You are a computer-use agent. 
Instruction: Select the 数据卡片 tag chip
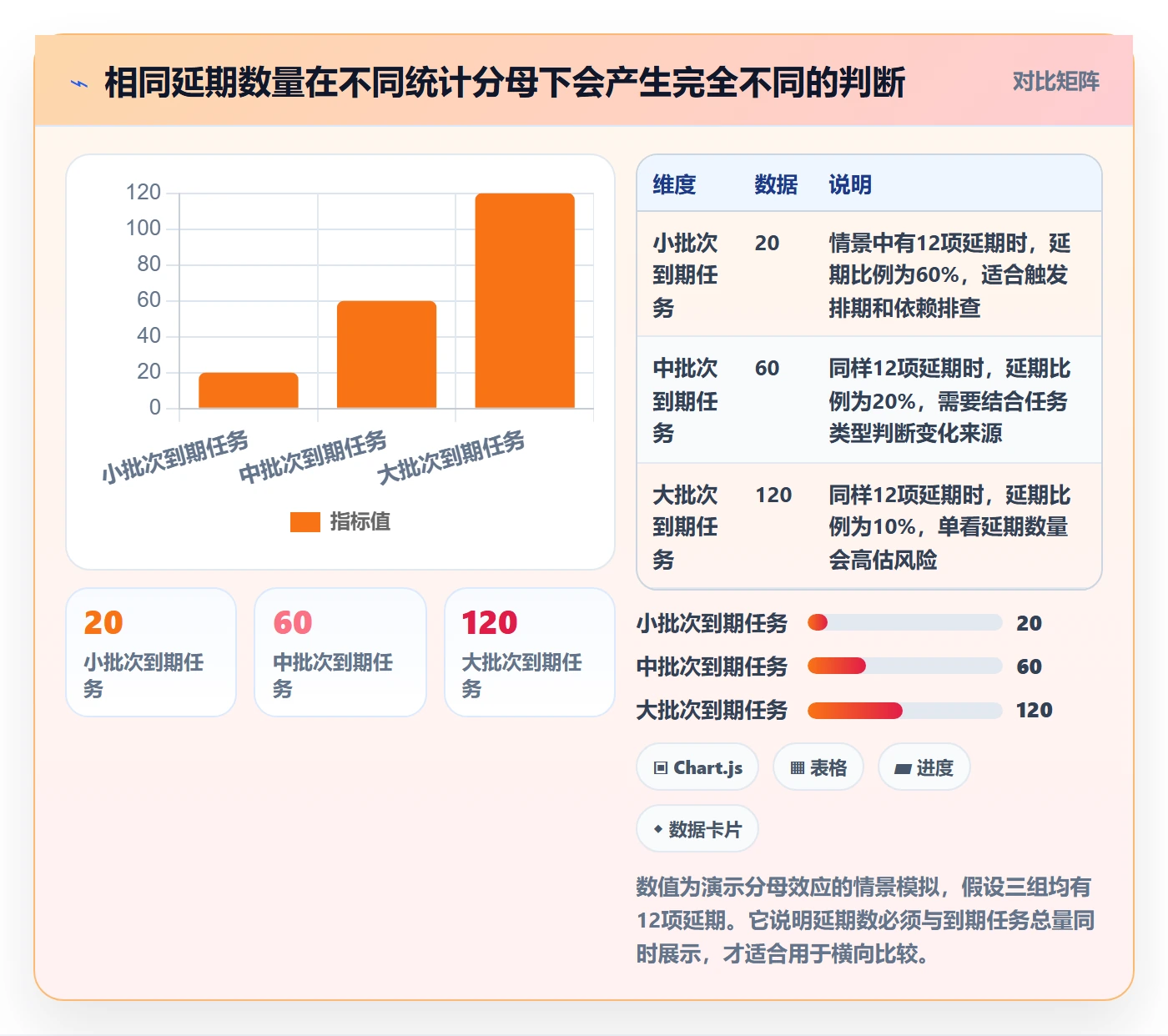pyautogui.click(x=697, y=829)
